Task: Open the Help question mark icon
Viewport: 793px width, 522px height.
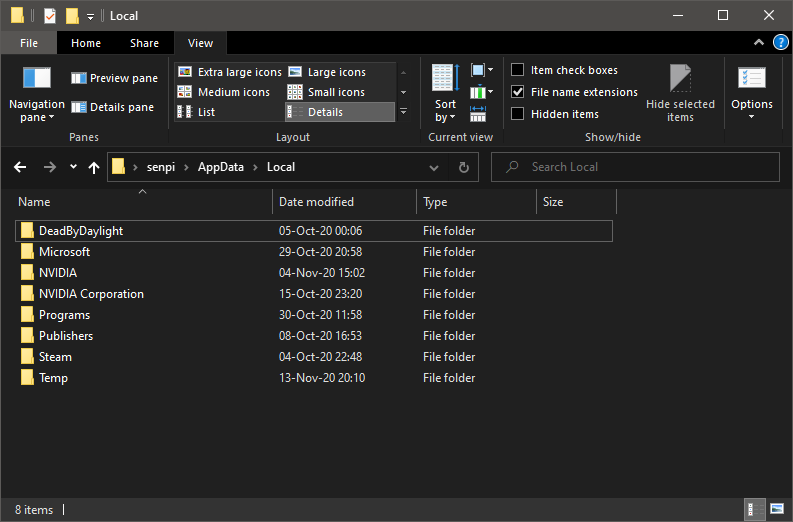Action: pos(781,43)
